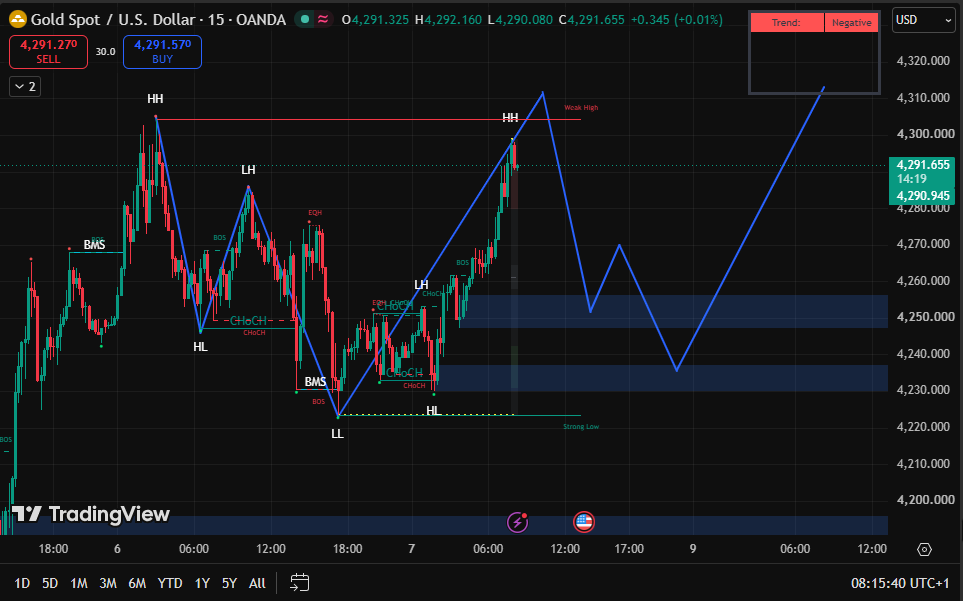Click the Trend: table cell
Image resolution: width=963 pixels, height=601 pixels.
787,23
